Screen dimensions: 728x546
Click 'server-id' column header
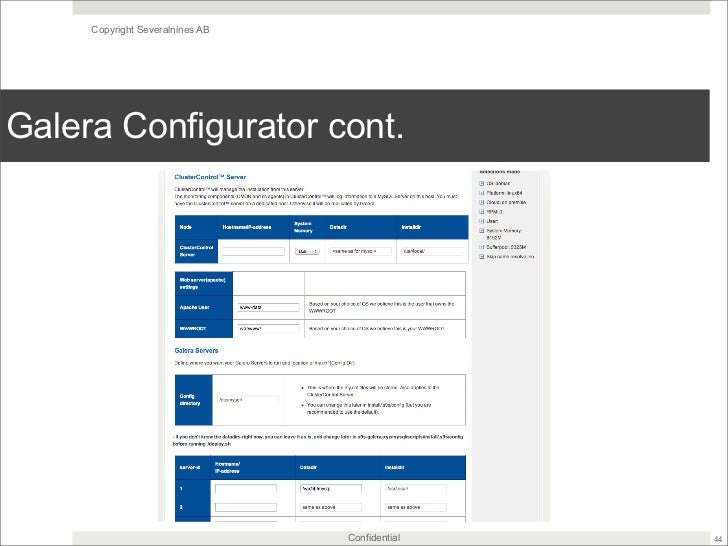point(189,468)
